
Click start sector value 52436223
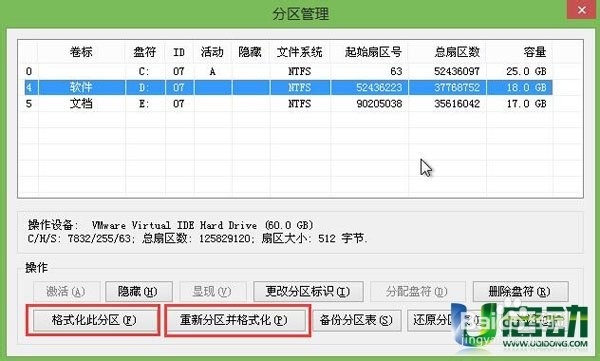[379, 87]
